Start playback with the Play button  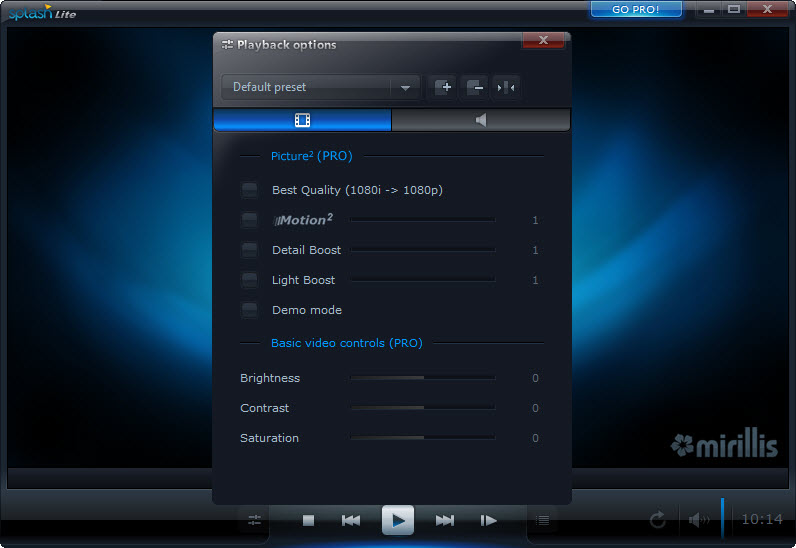coord(398,520)
